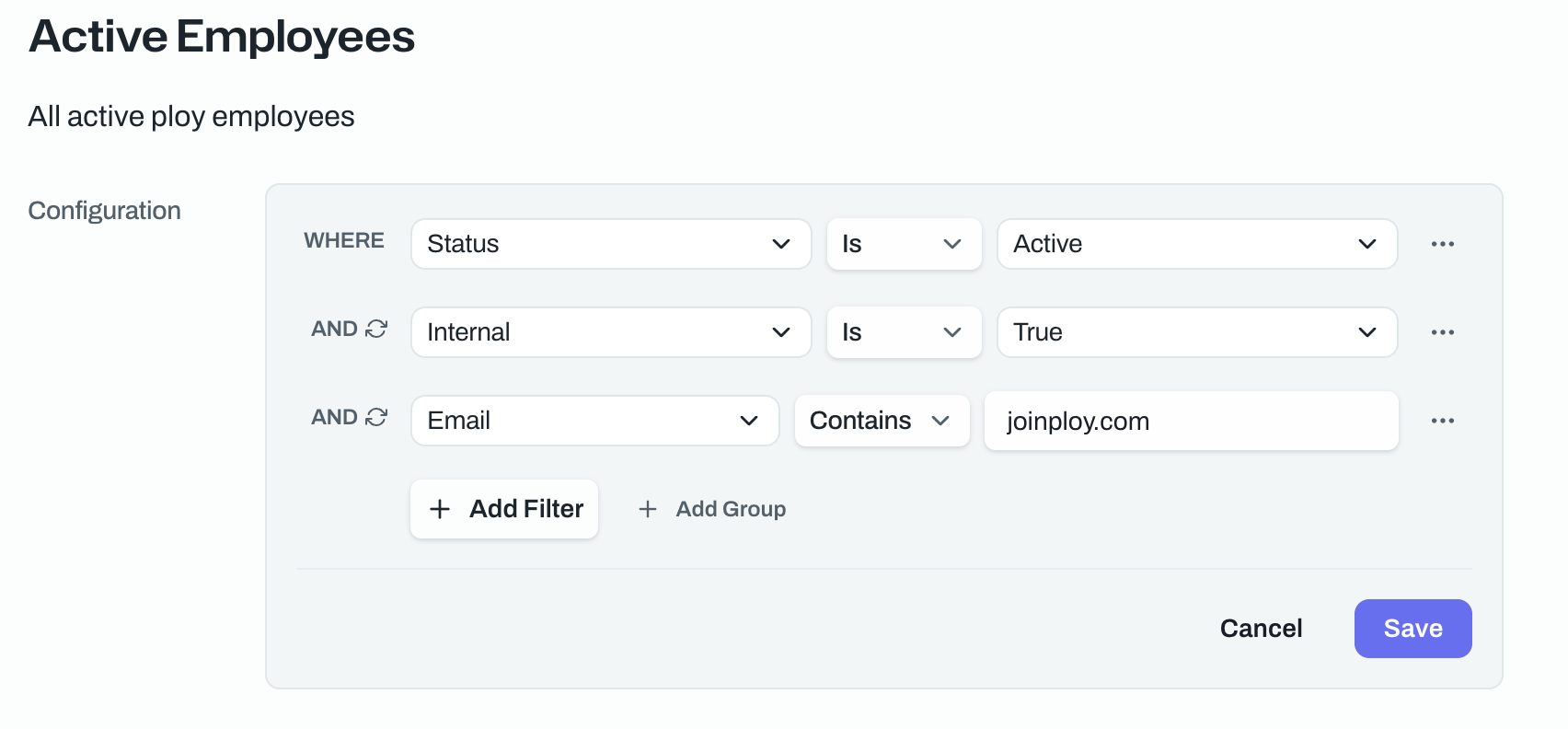
Task: Expand the True value dropdown
Action: tap(1196, 332)
